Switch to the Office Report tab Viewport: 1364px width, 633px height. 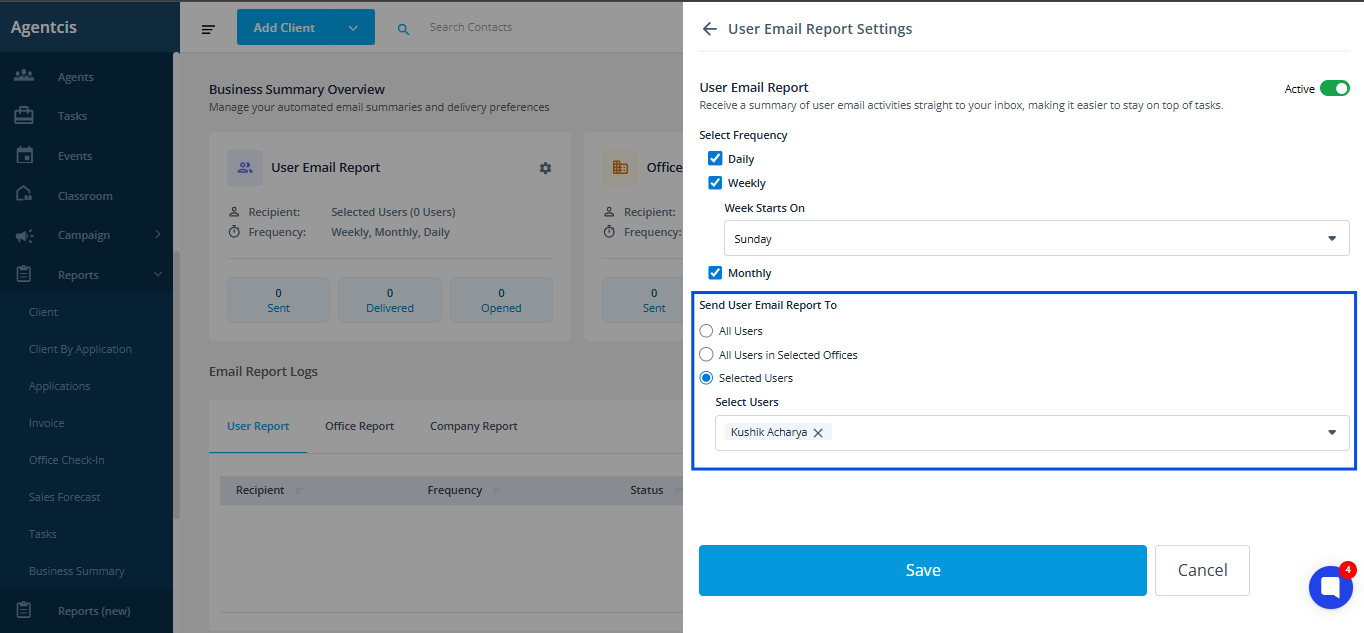coord(359,426)
